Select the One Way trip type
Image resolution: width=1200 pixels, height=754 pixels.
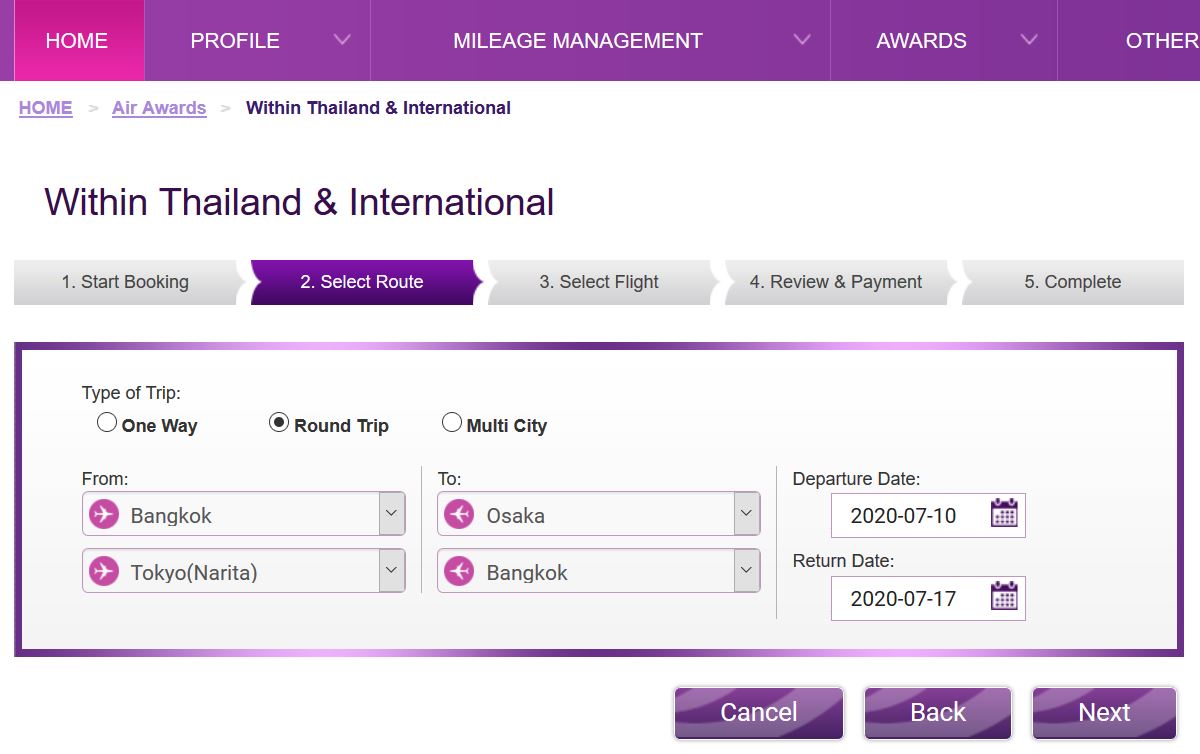point(107,423)
